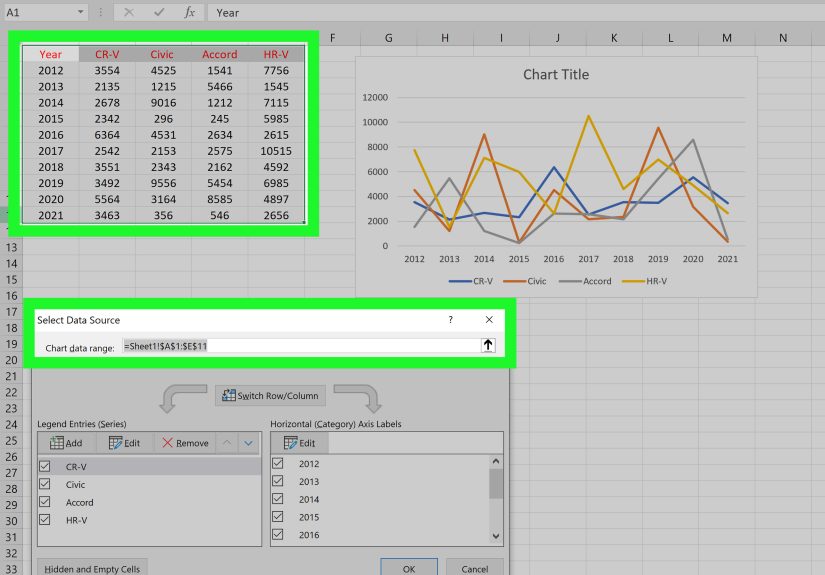The height and width of the screenshot is (575, 825).
Task: Move selected series down with arrow
Action: click(248, 443)
